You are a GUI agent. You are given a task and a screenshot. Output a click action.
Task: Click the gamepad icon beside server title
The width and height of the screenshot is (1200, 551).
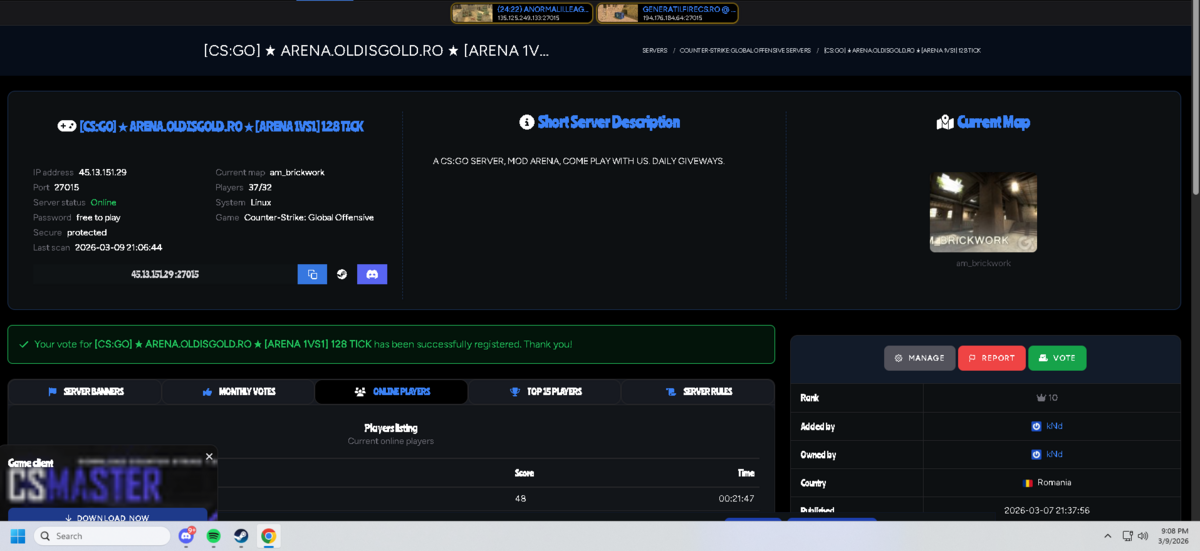click(66, 127)
